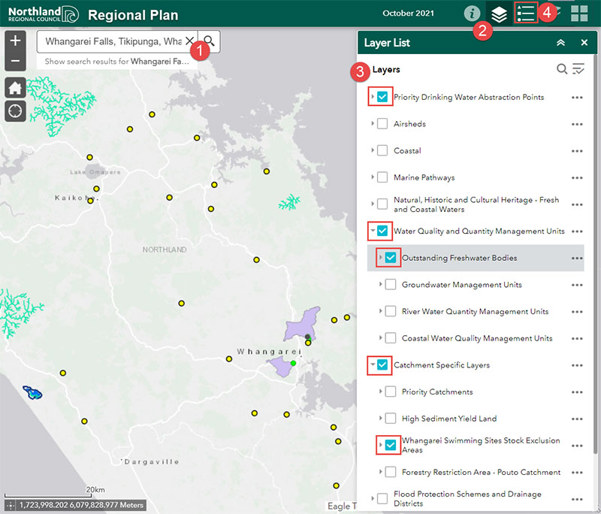Expand High Sediment Yield Land sublayer
The width and height of the screenshot is (601, 514).
(x=380, y=418)
